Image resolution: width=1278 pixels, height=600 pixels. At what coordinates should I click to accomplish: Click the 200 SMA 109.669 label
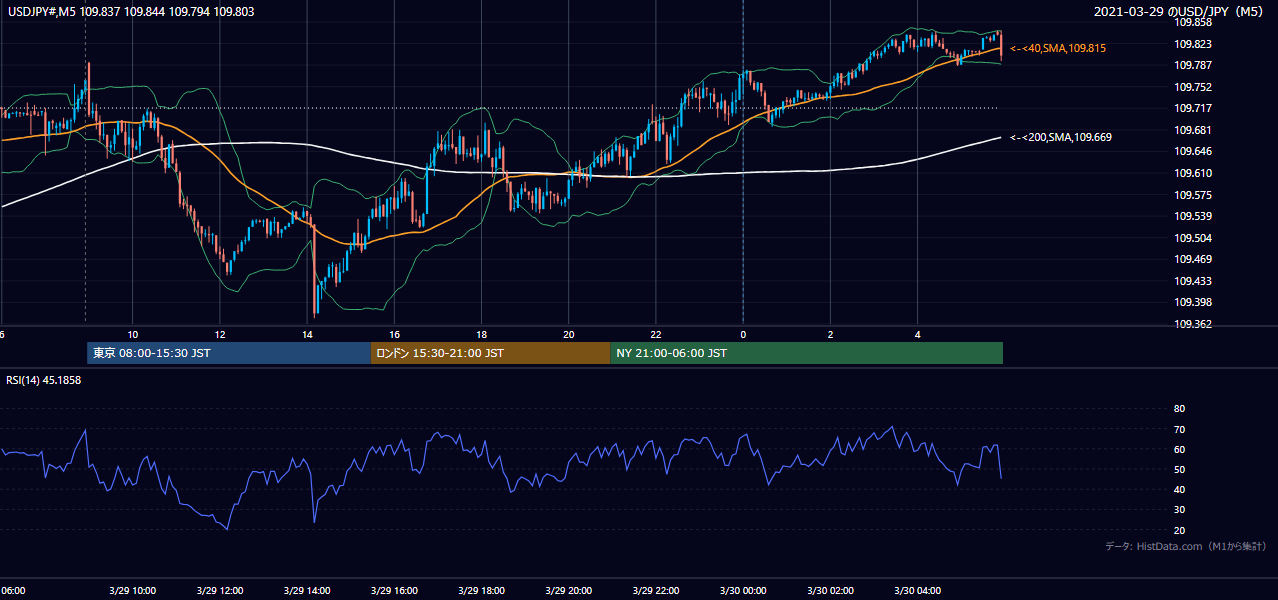1060,137
